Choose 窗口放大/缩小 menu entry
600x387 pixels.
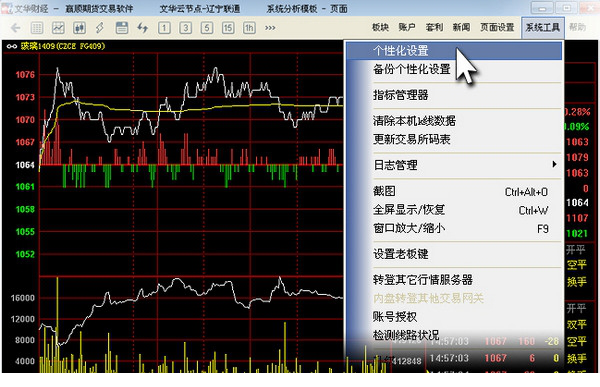point(454,229)
